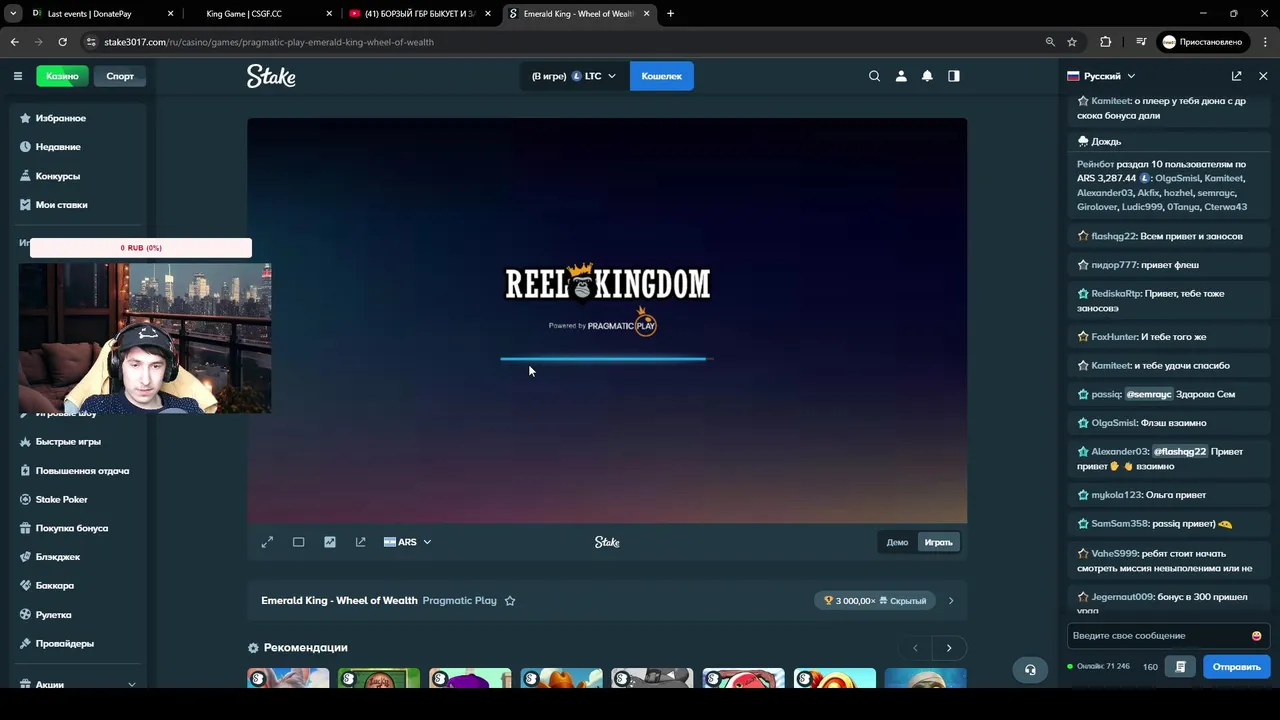Click the live support headset button
The image size is (1280, 720).
(1030, 670)
